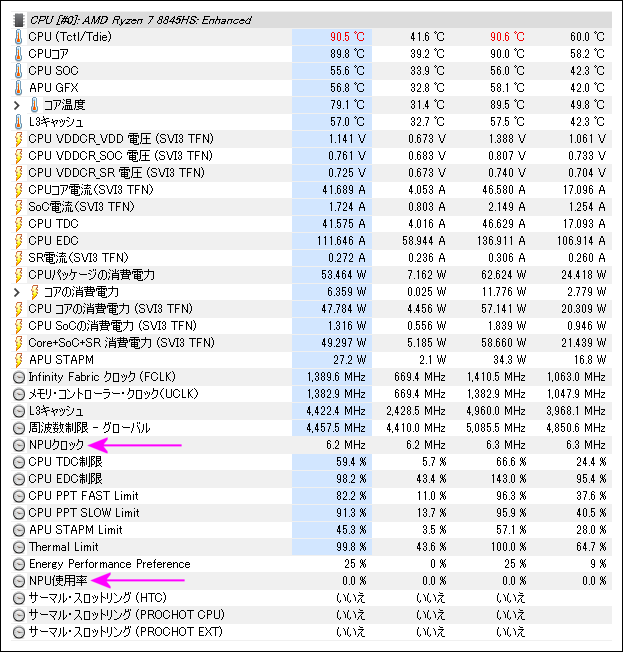Select the CPU TDC制限 label
This screenshot has width=623, height=652.
[x=65, y=462]
